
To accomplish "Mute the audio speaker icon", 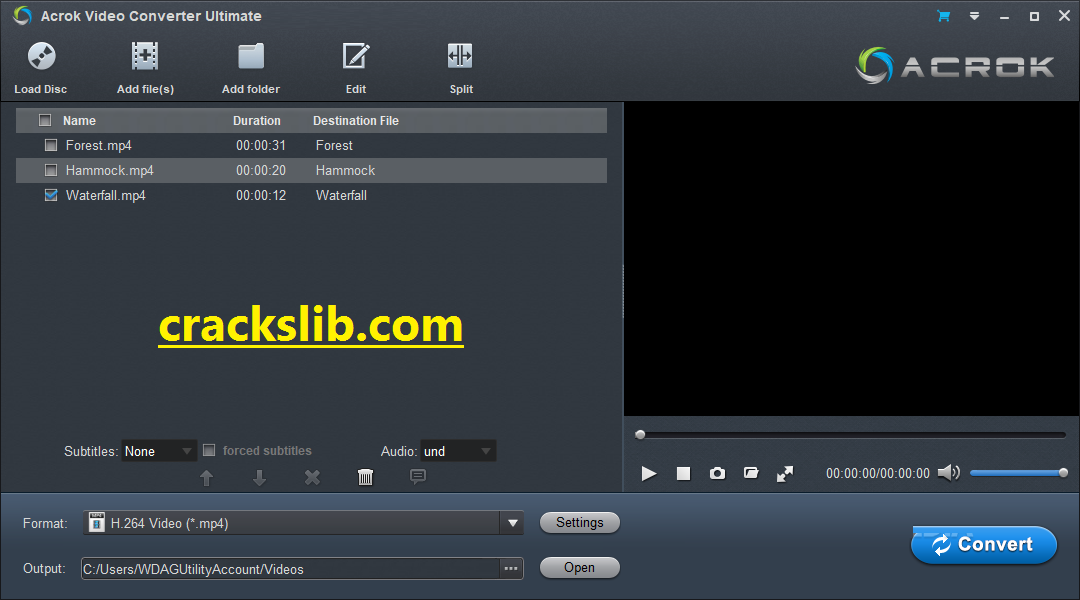I will click(948, 473).
